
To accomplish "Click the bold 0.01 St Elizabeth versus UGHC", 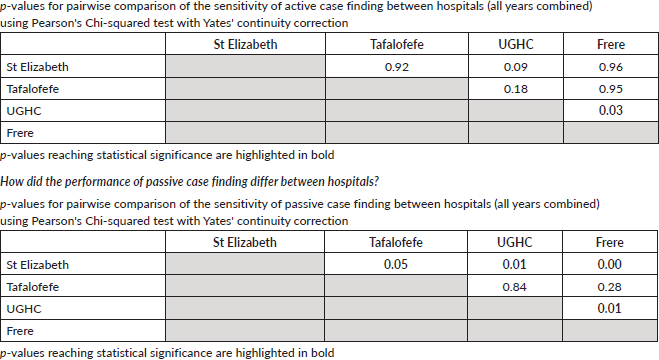I will click(514, 264).
